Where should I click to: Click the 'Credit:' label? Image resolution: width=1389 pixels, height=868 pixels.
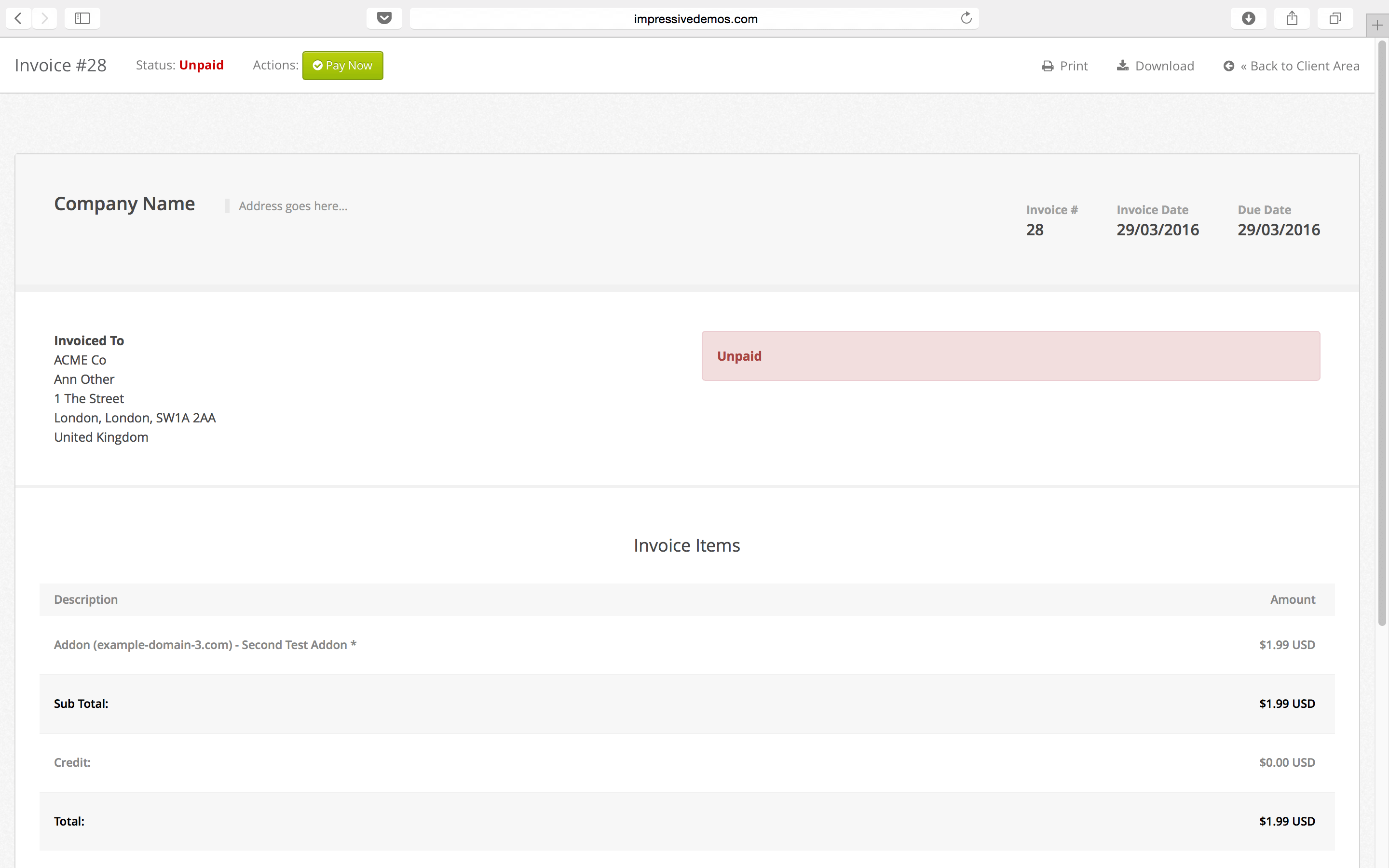72,762
